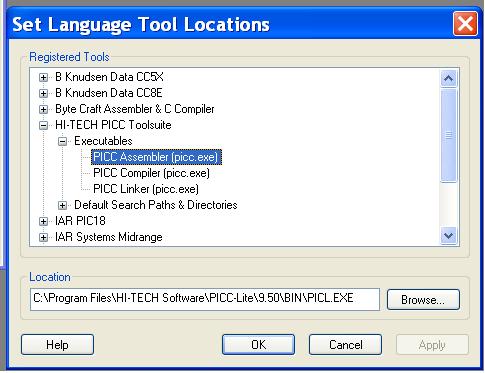Select PICC Linker (picc.exe)

click(x=146, y=189)
